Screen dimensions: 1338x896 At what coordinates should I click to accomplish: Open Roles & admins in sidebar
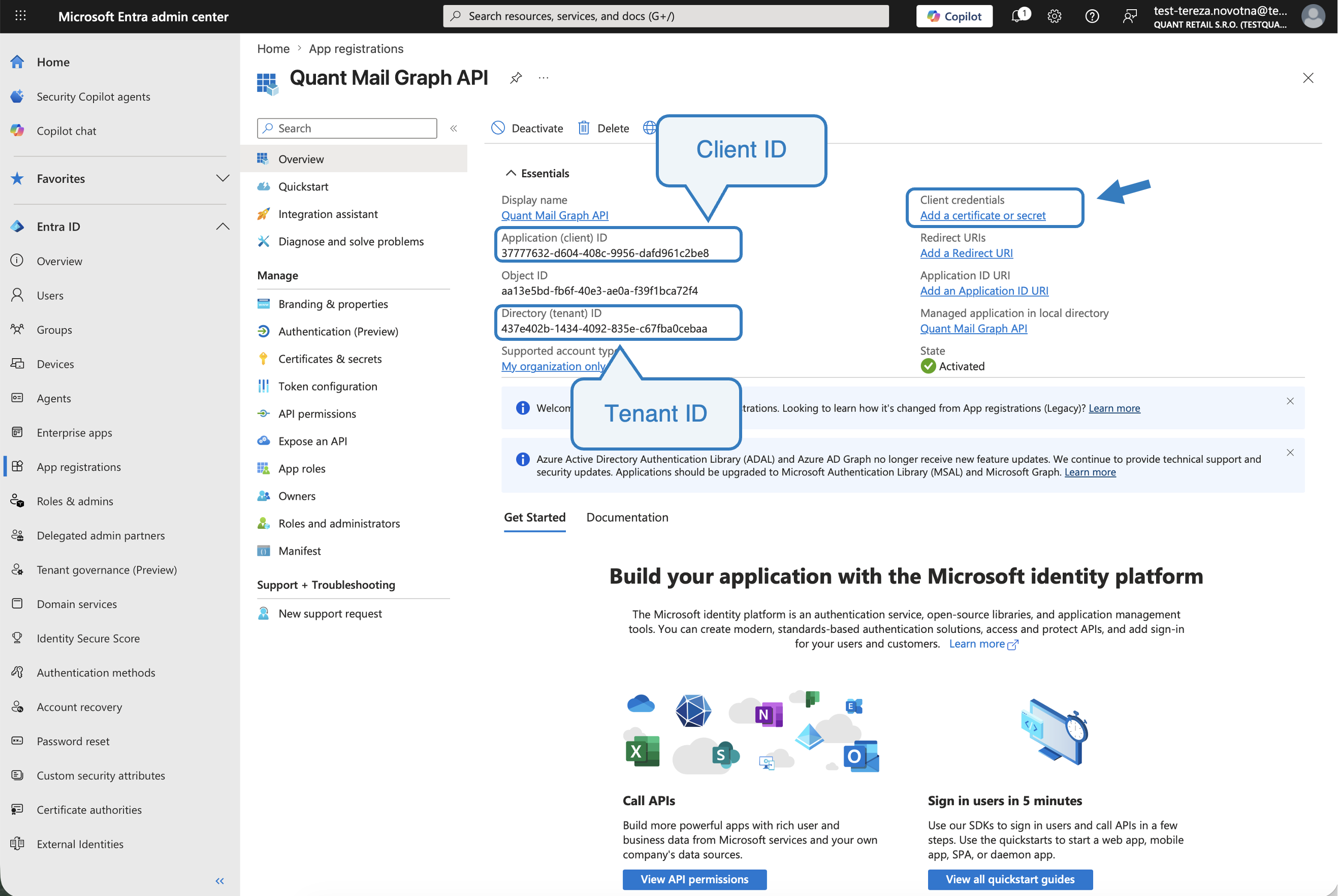pyautogui.click(x=75, y=501)
